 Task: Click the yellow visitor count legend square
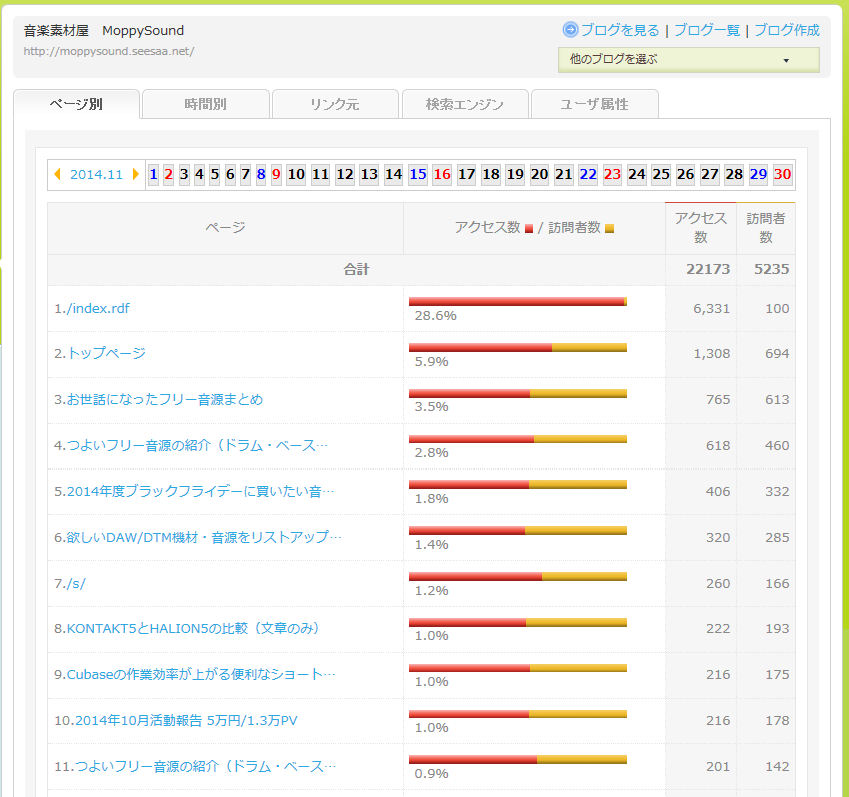(609, 229)
